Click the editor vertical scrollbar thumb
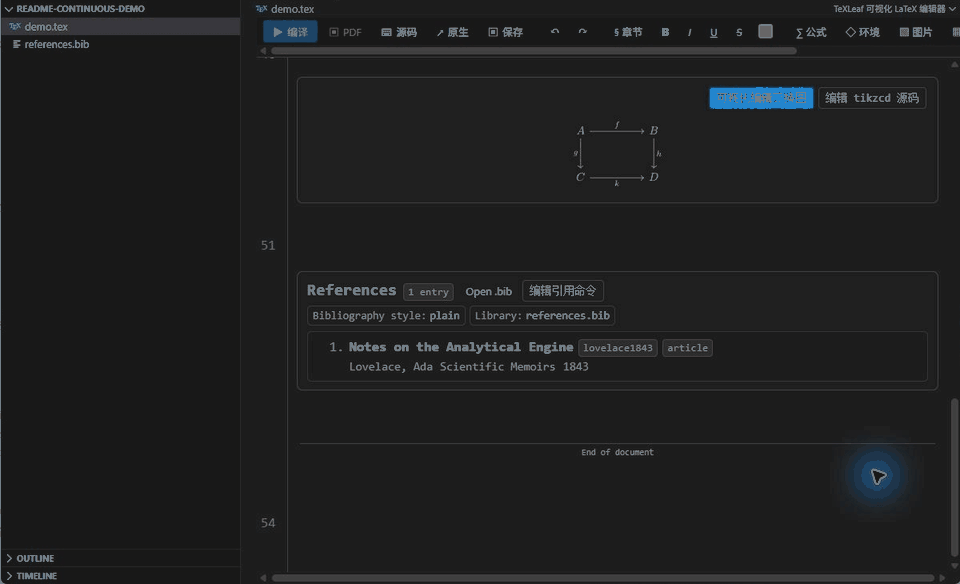The width and height of the screenshot is (960, 584). 954,477
